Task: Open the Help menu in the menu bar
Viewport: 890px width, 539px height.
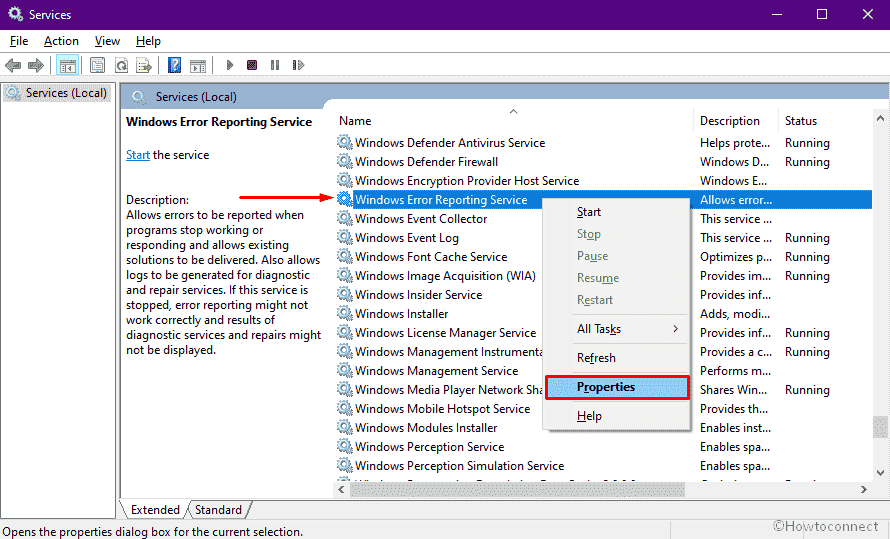Action: tap(148, 41)
